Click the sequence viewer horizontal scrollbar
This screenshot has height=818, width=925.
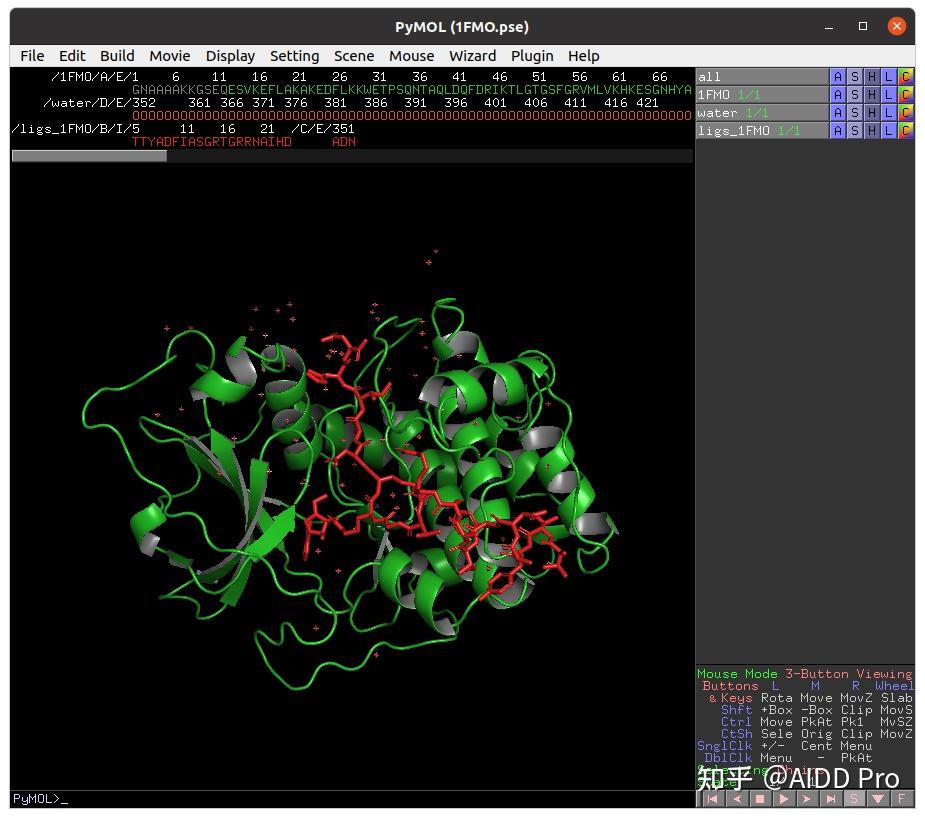[x=89, y=156]
